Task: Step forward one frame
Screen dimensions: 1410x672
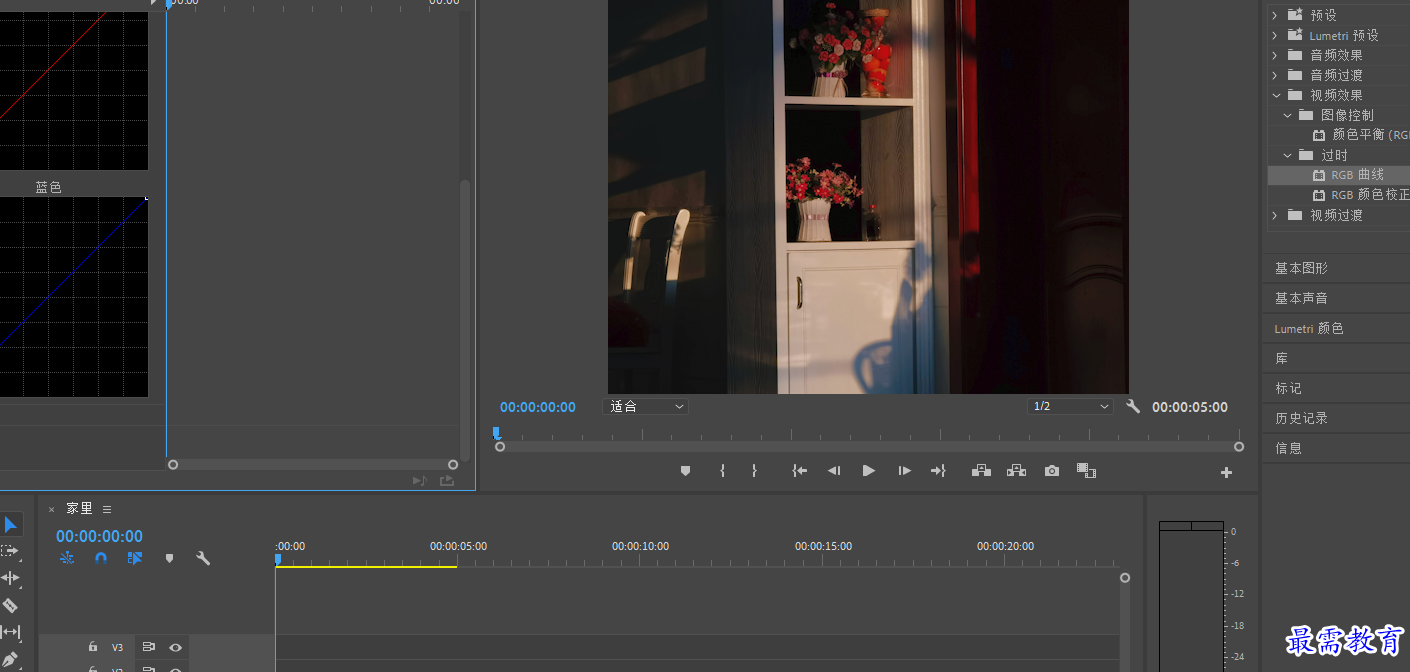Action: click(904, 470)
